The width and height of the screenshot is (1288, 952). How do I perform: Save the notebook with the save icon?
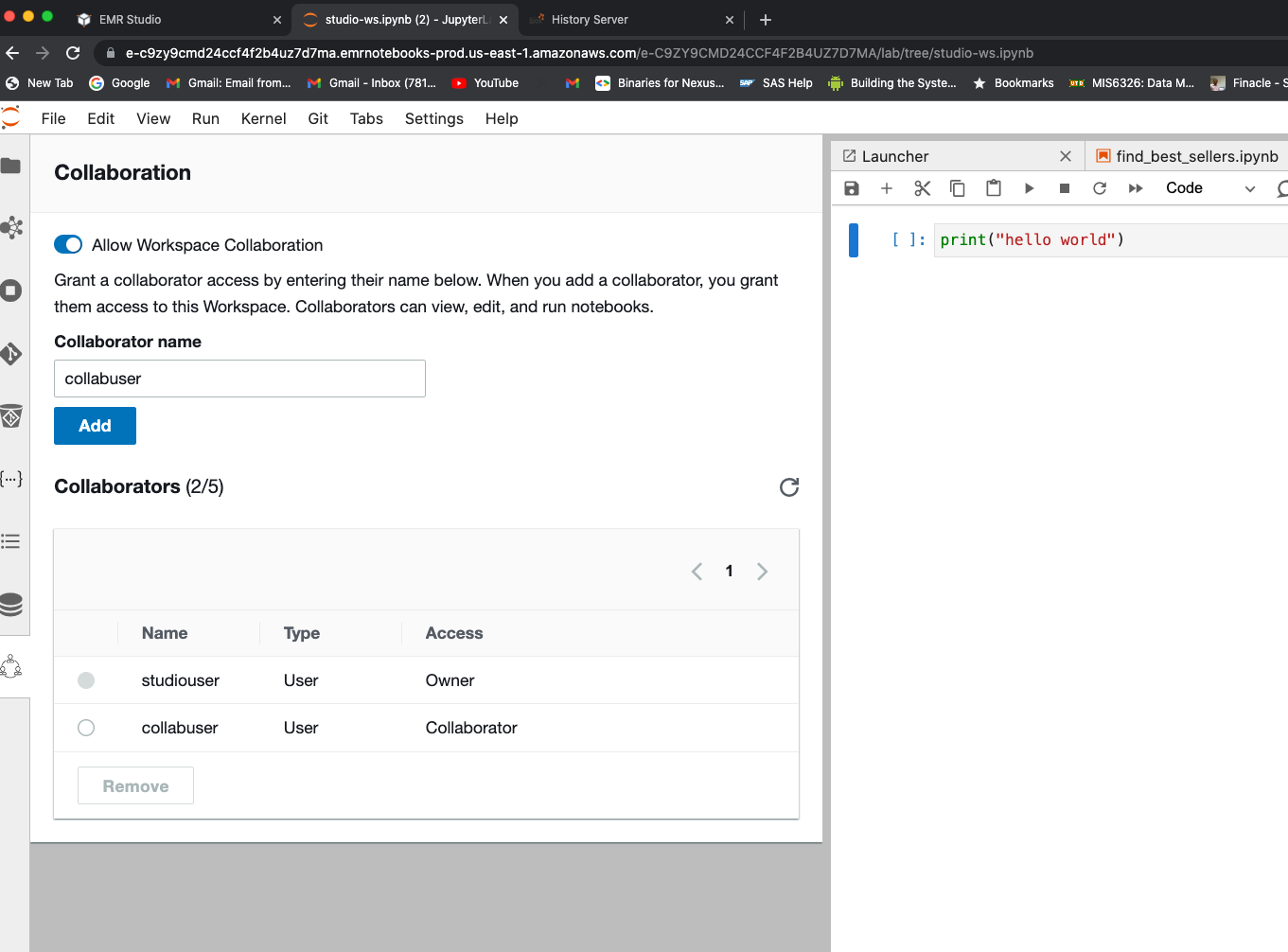852,188
